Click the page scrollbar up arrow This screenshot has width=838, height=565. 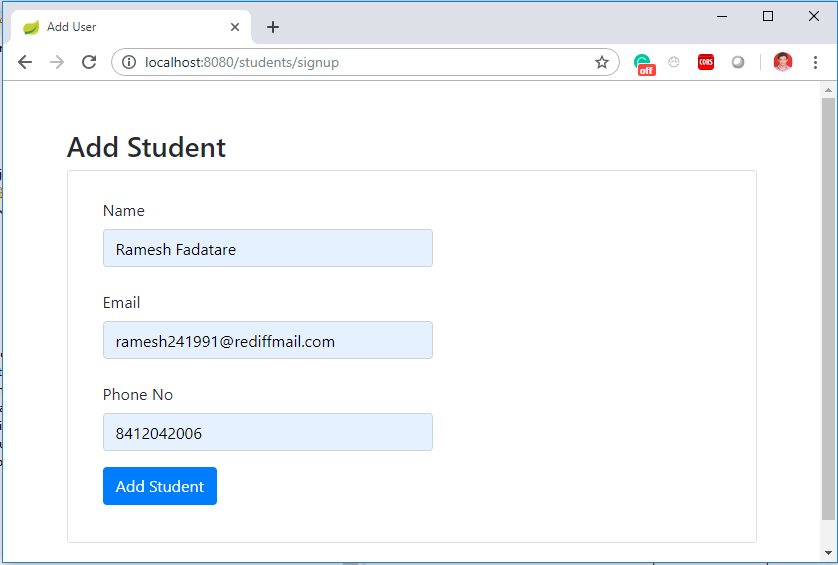[x=828, y=90]
